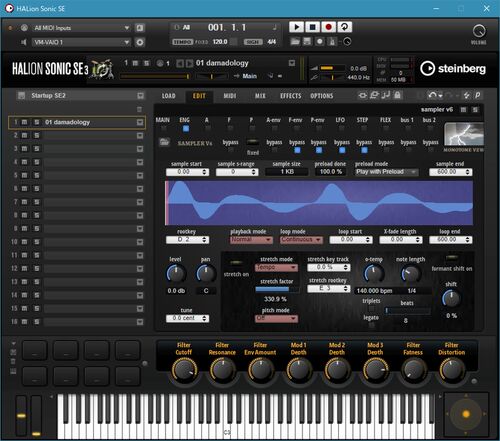Open load menu for slot 5
This screenshot has height=441, width=500.
click(140, 175)
